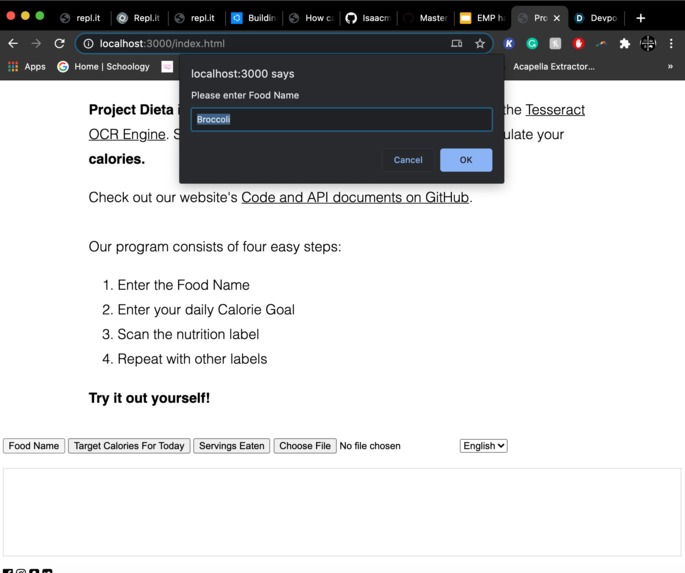This screenshot has height=573, width=685.
Task: Open Chrome three-dot menu
Action: pos(671,44)
